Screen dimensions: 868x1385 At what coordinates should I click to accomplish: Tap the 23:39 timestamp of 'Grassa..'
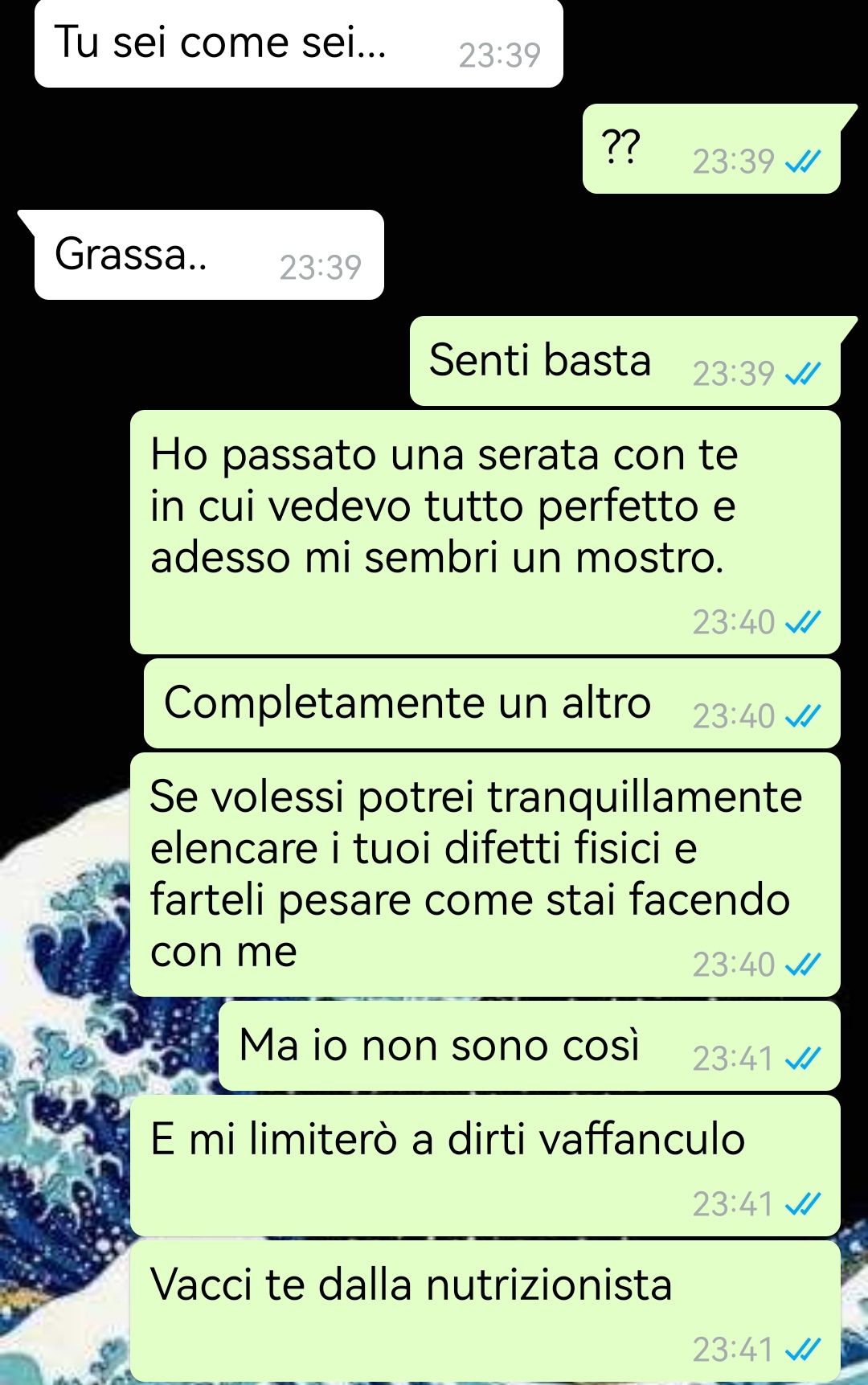coord(321,268)
